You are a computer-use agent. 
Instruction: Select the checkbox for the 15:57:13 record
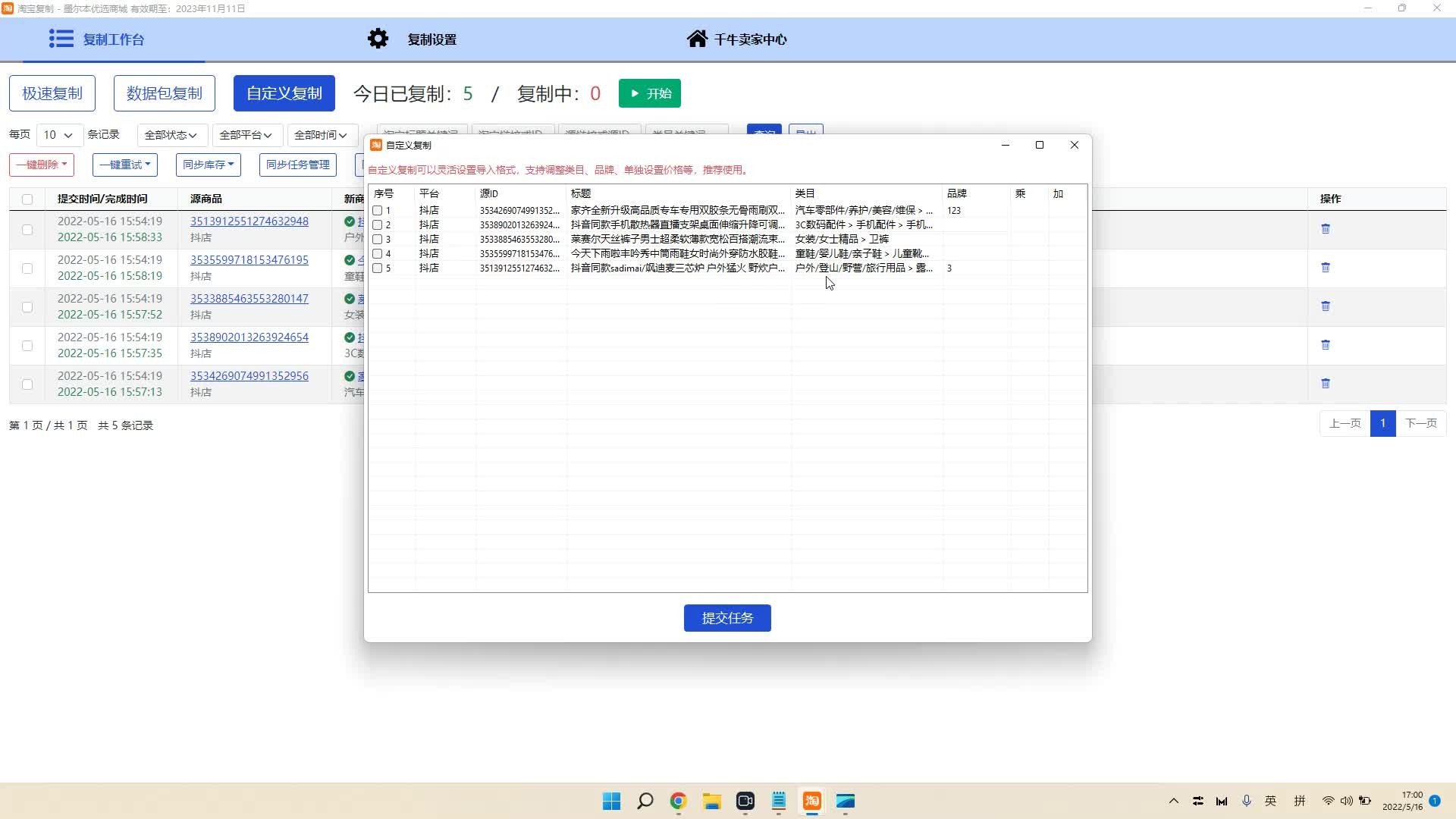click(x=27, y=384)
